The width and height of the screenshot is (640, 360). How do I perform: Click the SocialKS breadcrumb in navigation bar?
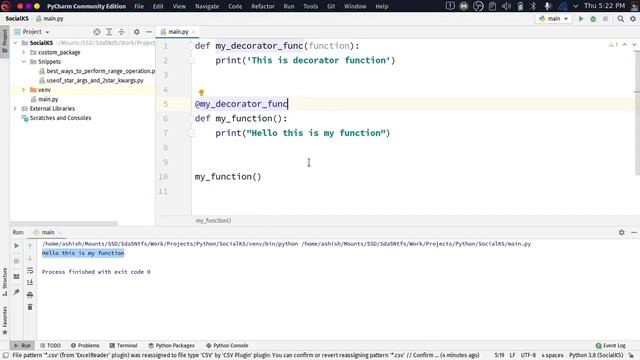tap(17, 19)
